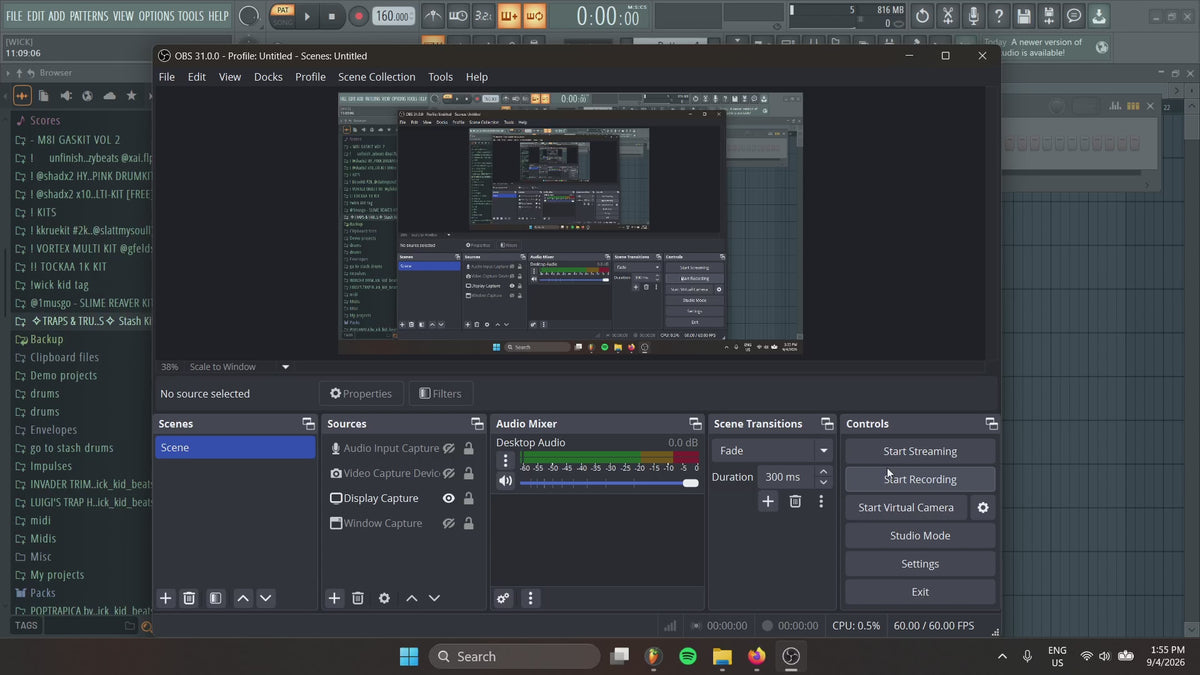This screenshot has width=1200, height=675.
Task: Select the plugin icon in FL Browser
Action: pyautogui.click(x=66, y=96)
